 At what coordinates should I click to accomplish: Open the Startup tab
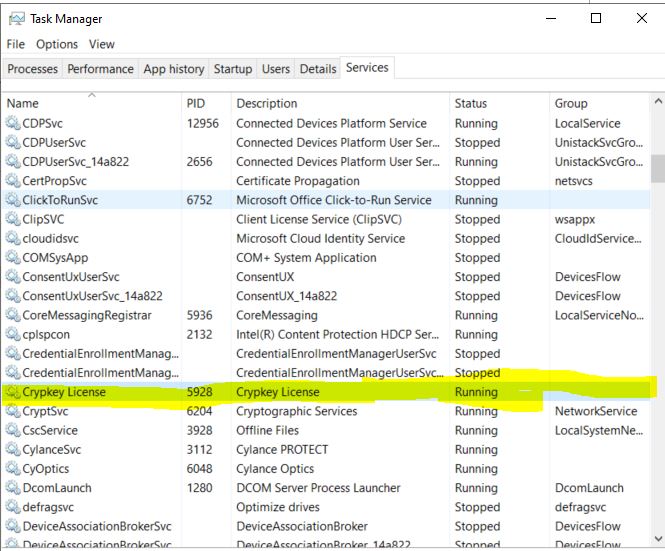[x=233, y=69]
